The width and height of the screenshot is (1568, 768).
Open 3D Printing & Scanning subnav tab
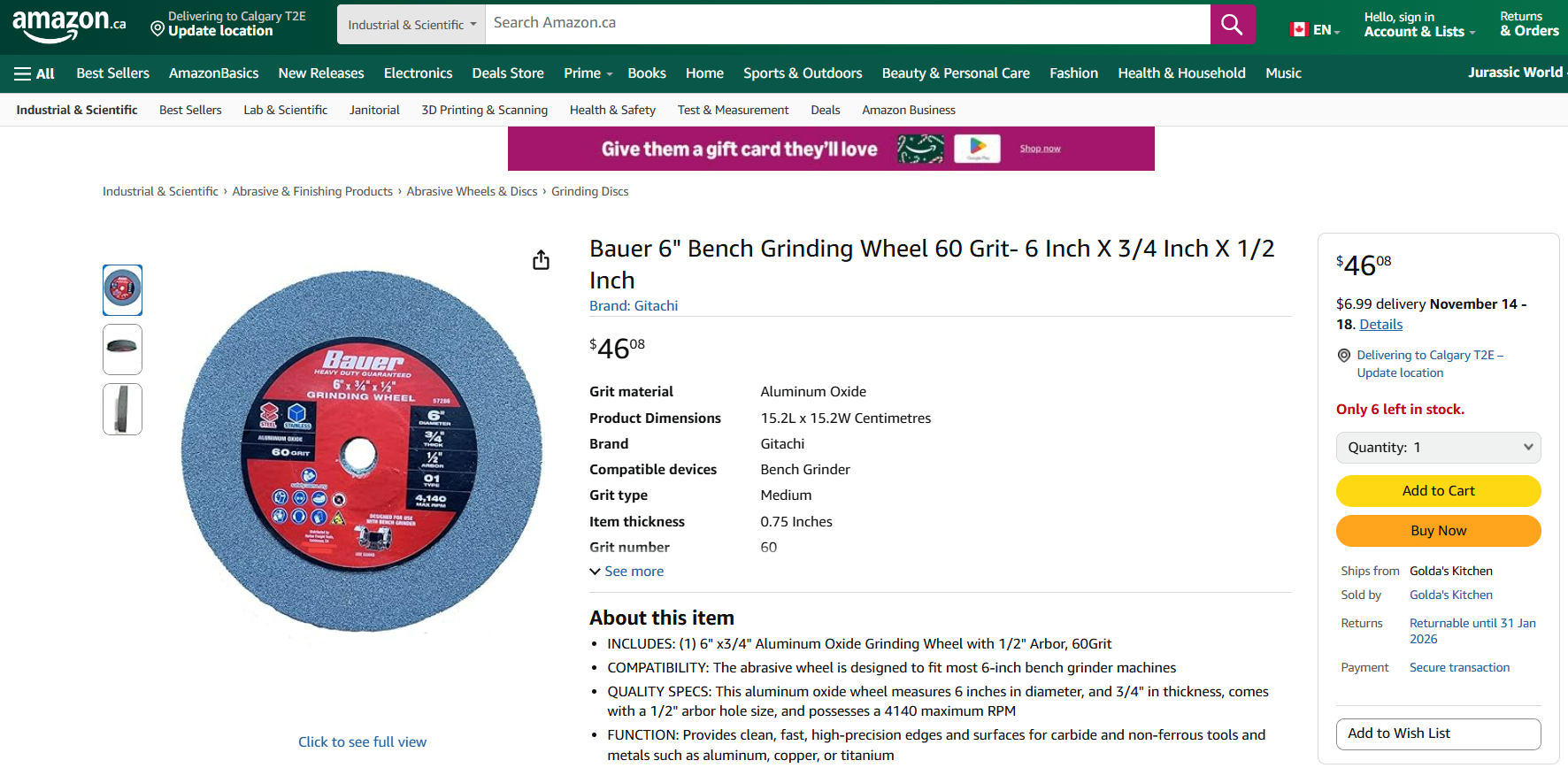click(x=485, y=110)
